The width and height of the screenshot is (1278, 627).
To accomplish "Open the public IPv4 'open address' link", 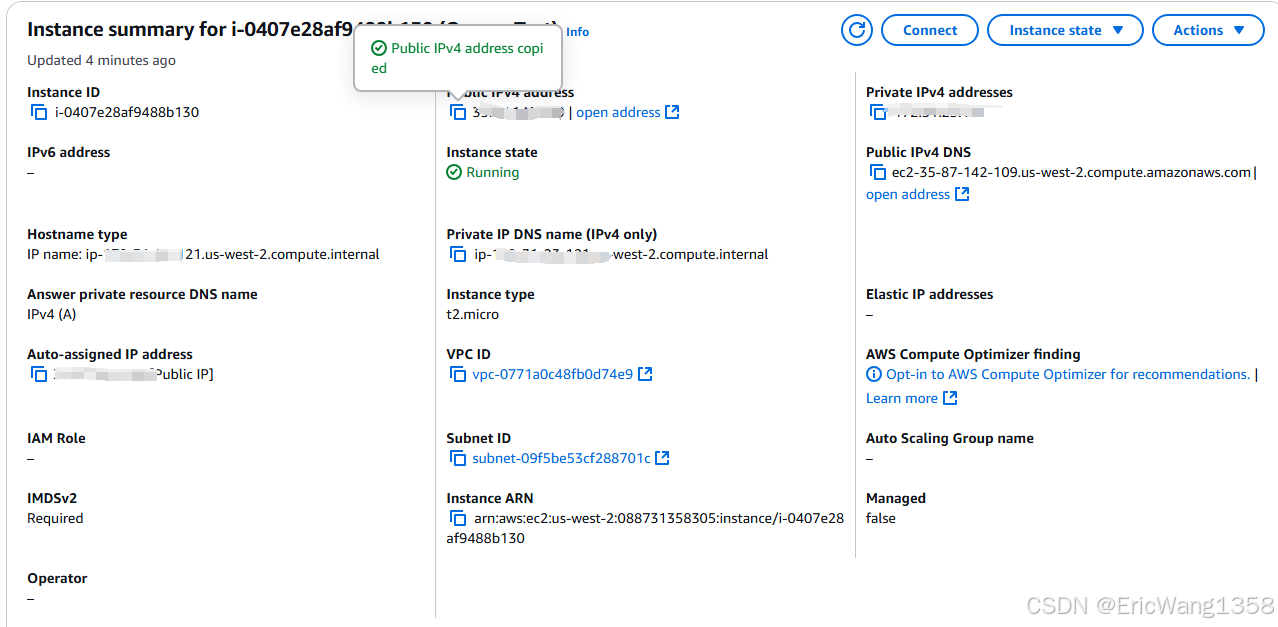I will point(618,112).
